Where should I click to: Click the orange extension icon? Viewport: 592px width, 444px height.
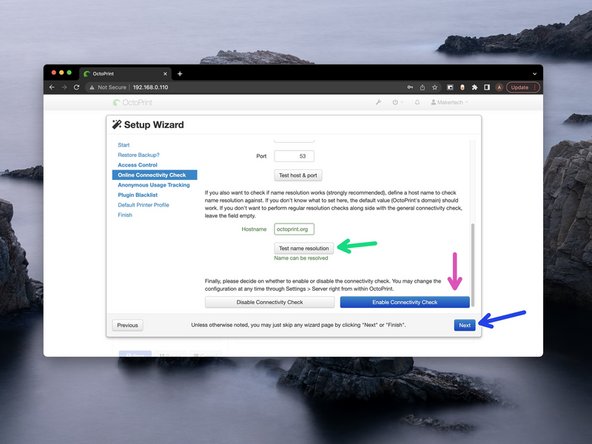(x=462, y=87)
